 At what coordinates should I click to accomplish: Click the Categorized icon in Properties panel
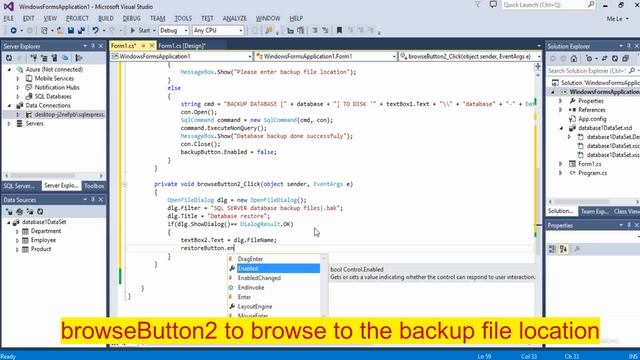552,249
